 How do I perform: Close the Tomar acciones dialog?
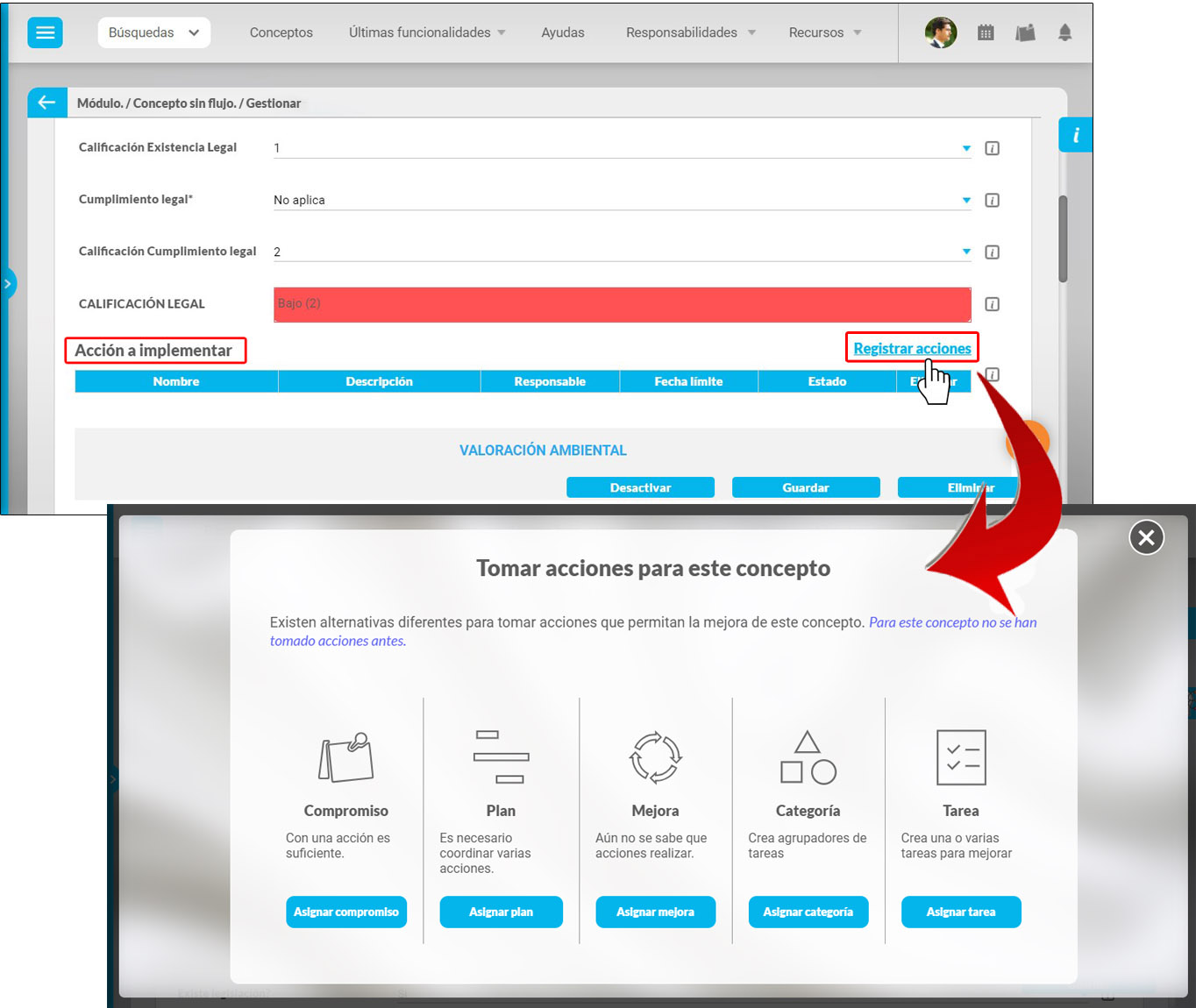1146,537
